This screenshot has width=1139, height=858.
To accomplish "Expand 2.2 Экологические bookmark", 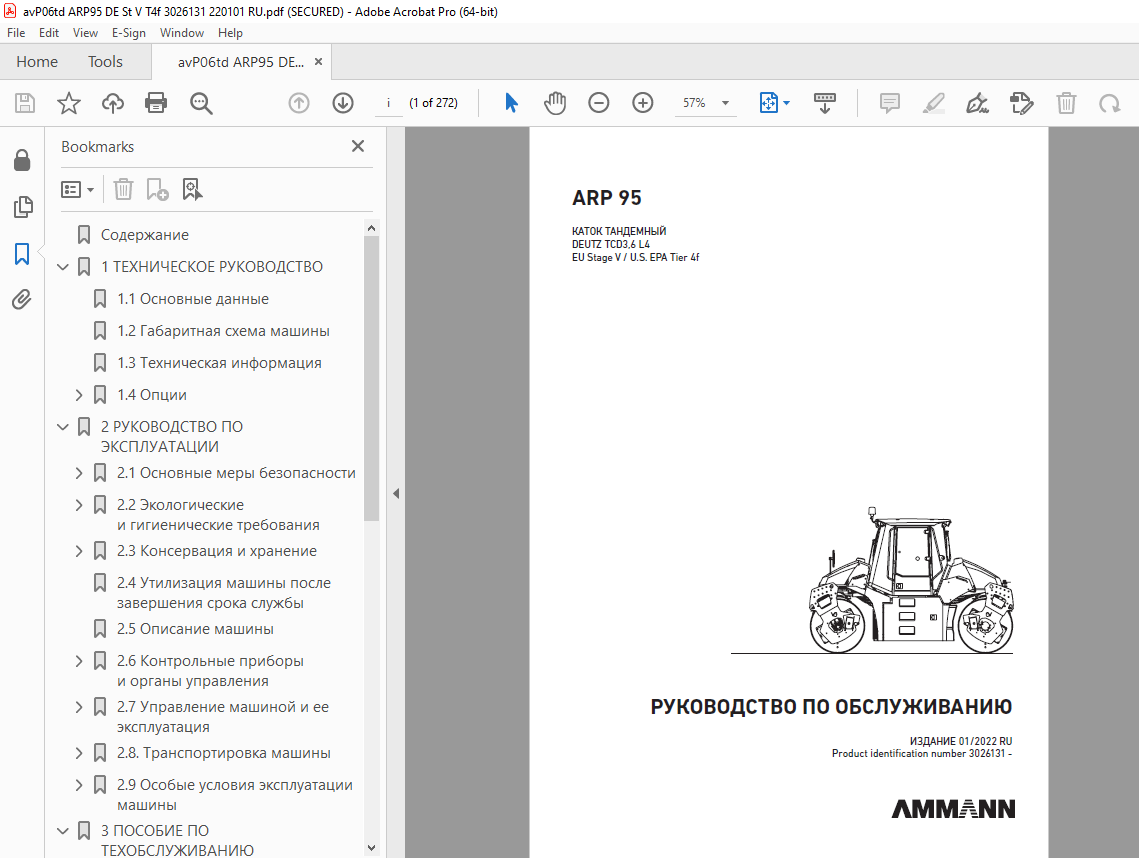I will click(79, 505).
